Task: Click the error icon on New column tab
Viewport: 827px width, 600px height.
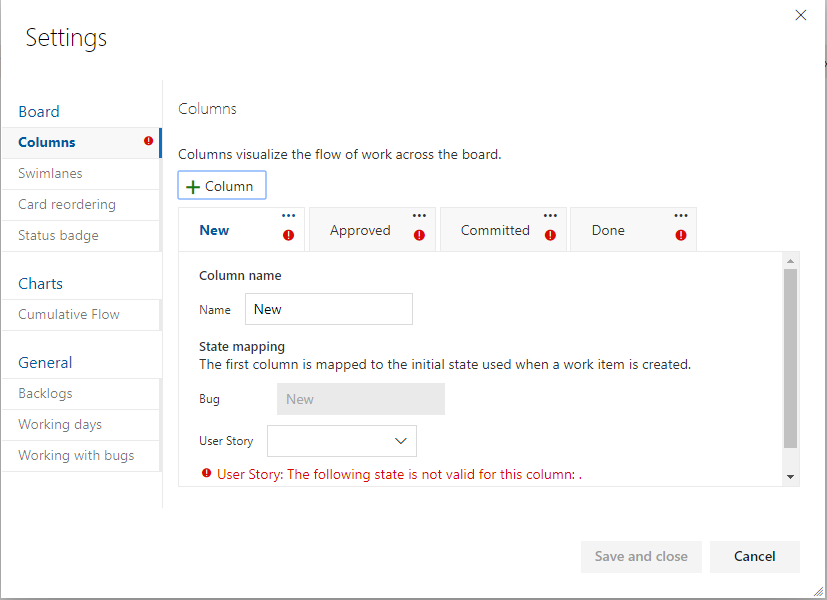Action: point(289,235)
